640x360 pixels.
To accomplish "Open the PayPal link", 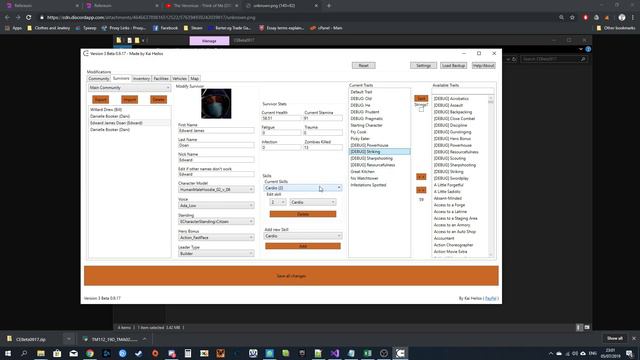I will coord(491,298).
